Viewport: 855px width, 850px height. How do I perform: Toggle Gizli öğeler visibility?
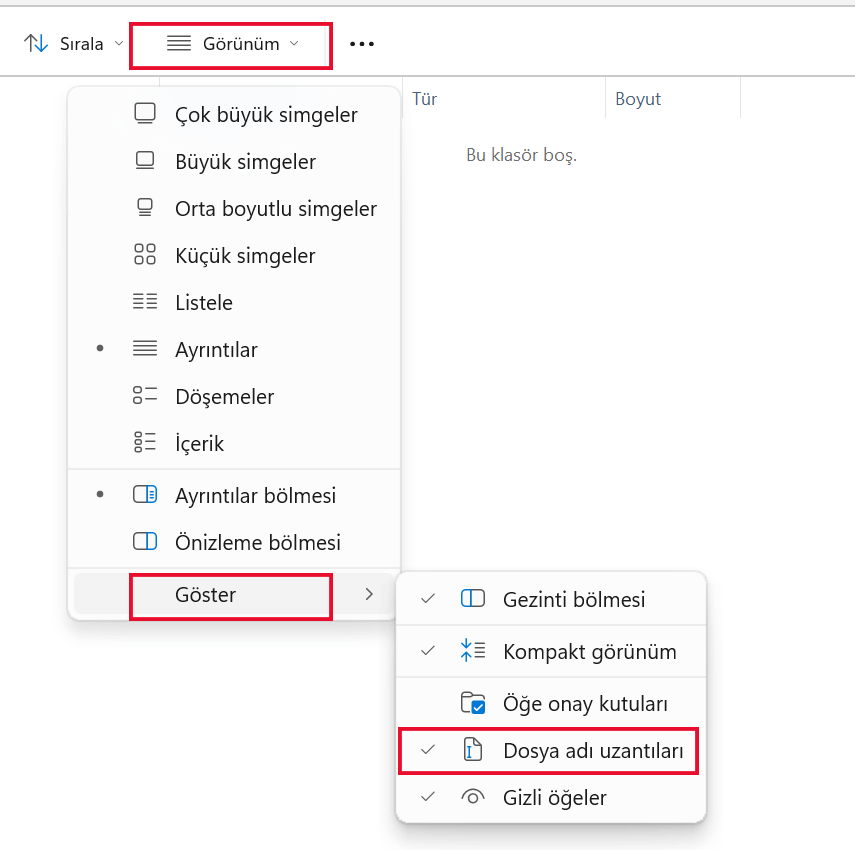[551, 797]
